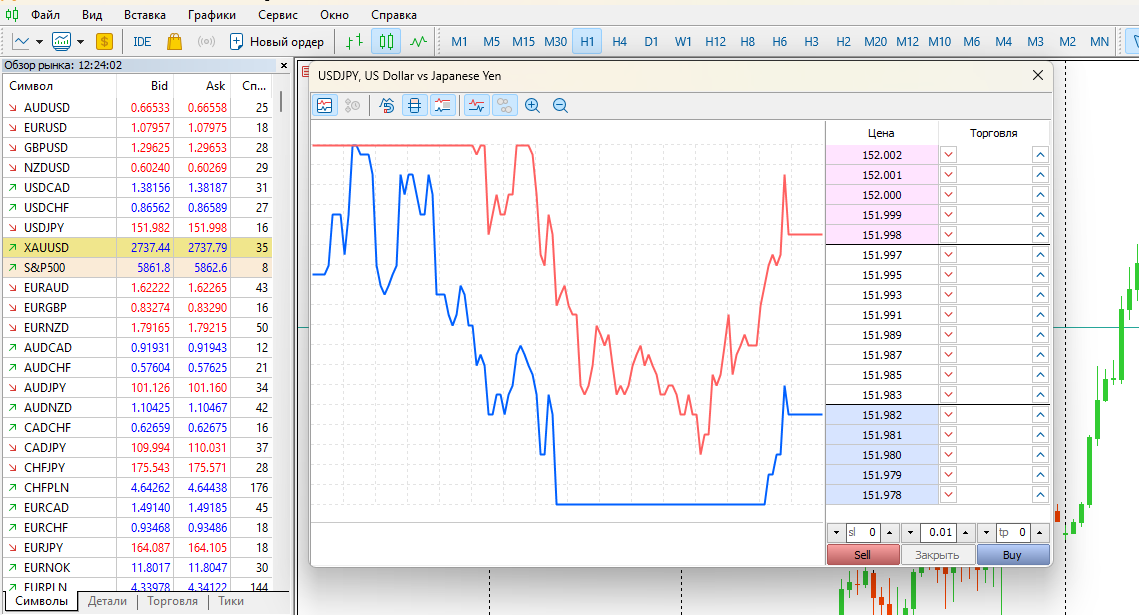The height and width of the screenshot is (615, 1139).
Task: Switch to the Детали tab
Action: click(x=107, y=601)
